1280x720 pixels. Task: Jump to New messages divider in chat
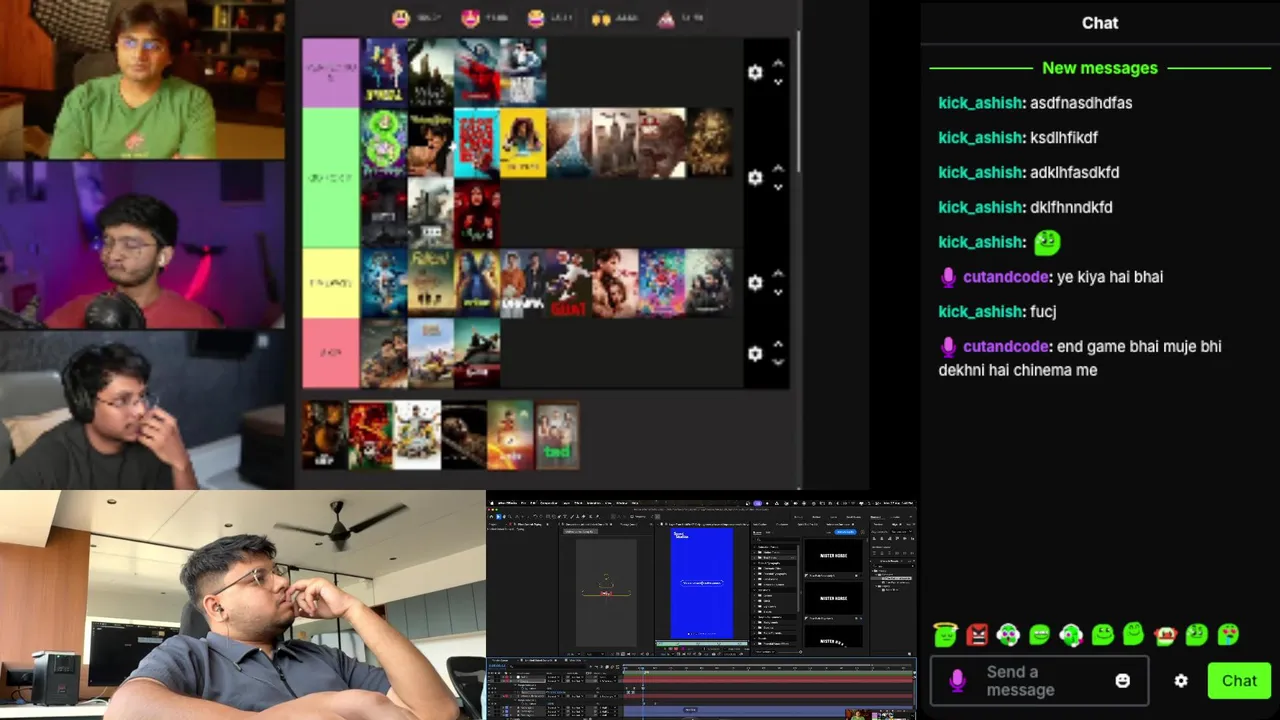pyautogui.click(x=1100, y=68)
